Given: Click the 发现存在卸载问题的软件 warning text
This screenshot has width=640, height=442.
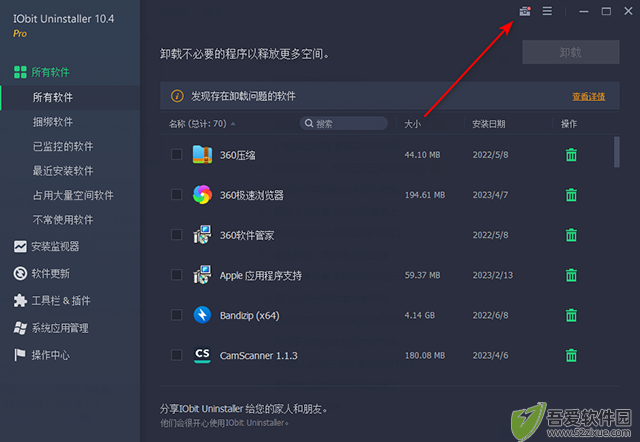Looking at the screenshot, I should [243, 96].
